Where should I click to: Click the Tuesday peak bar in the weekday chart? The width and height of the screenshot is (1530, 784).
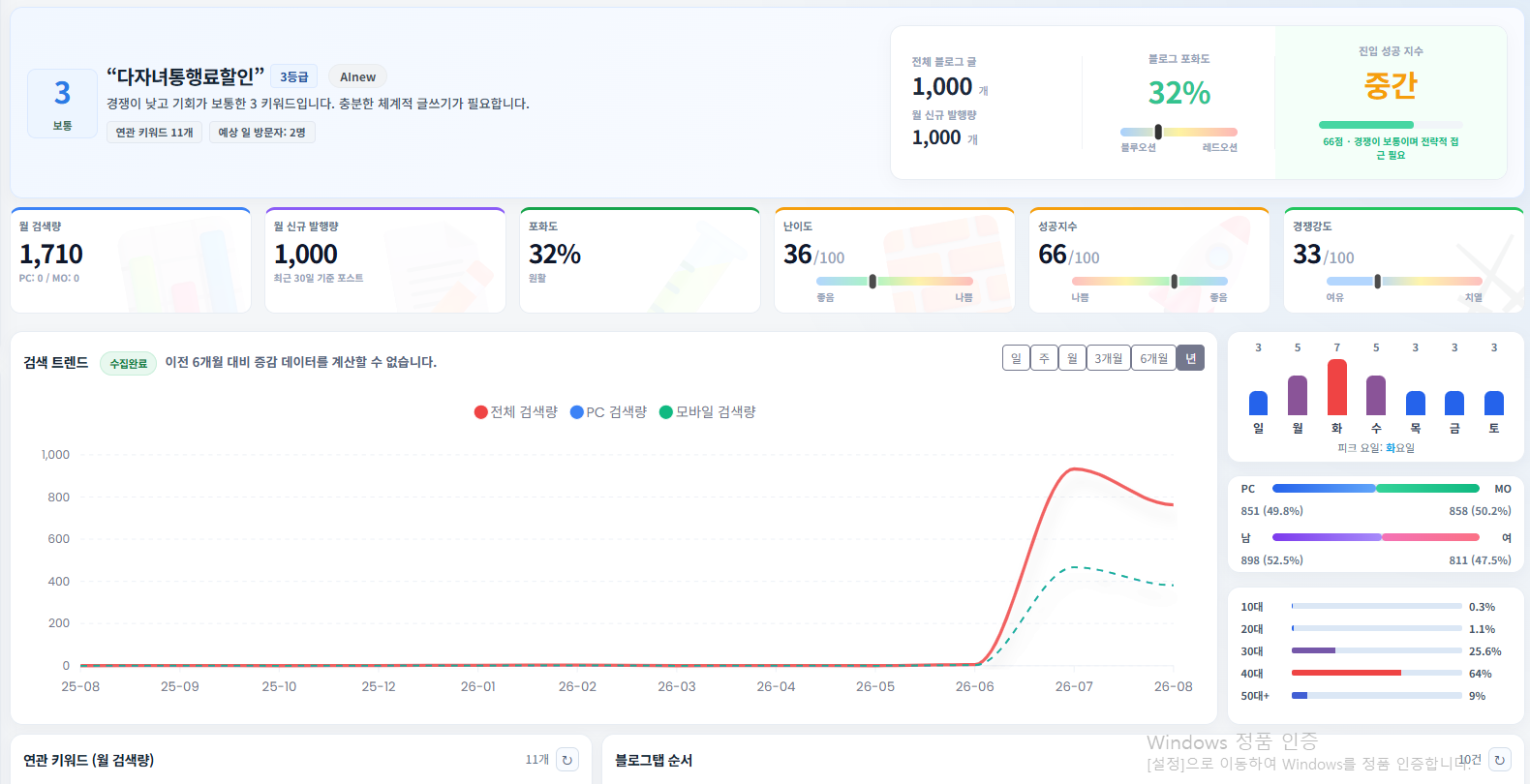1336,387
